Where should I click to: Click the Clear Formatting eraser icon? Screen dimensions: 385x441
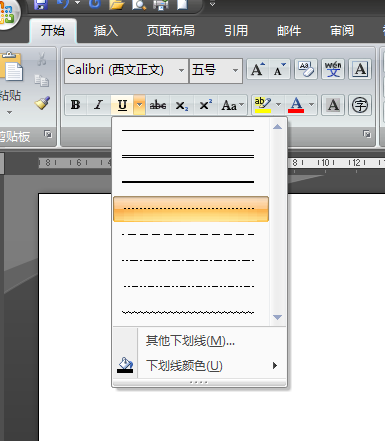pos(306,69)
